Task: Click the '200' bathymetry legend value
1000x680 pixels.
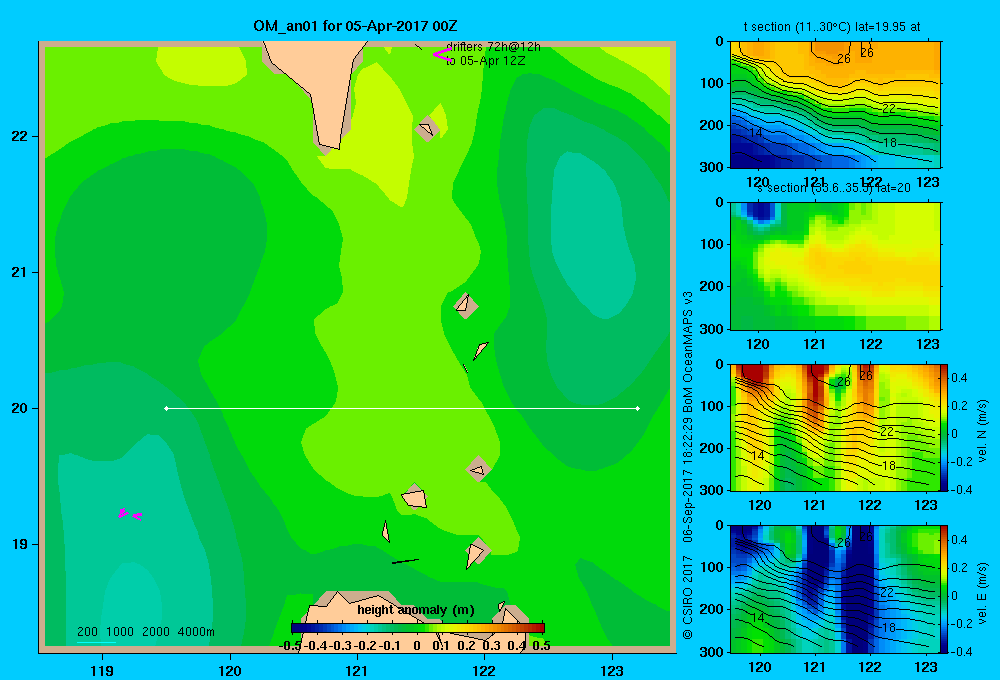Action: click(87, 632)
